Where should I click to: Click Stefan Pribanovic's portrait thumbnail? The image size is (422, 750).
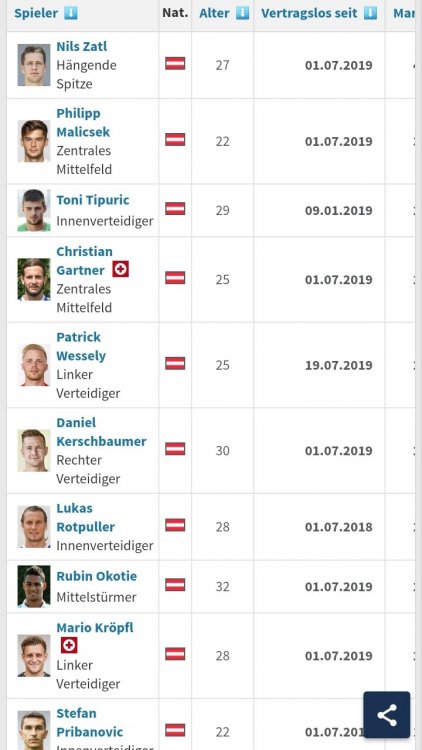coord(34,730)
